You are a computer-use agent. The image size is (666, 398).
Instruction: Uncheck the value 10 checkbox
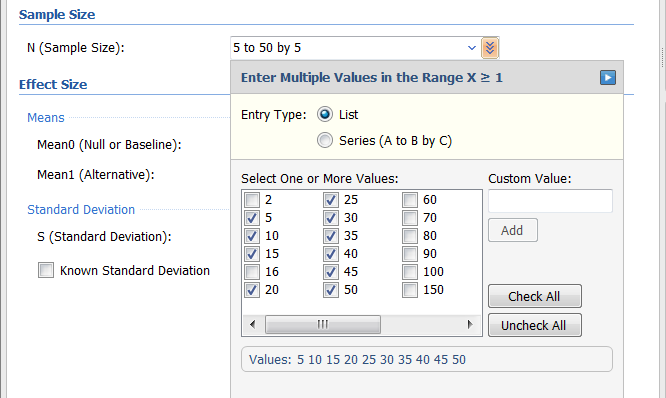tap(252, 236)
